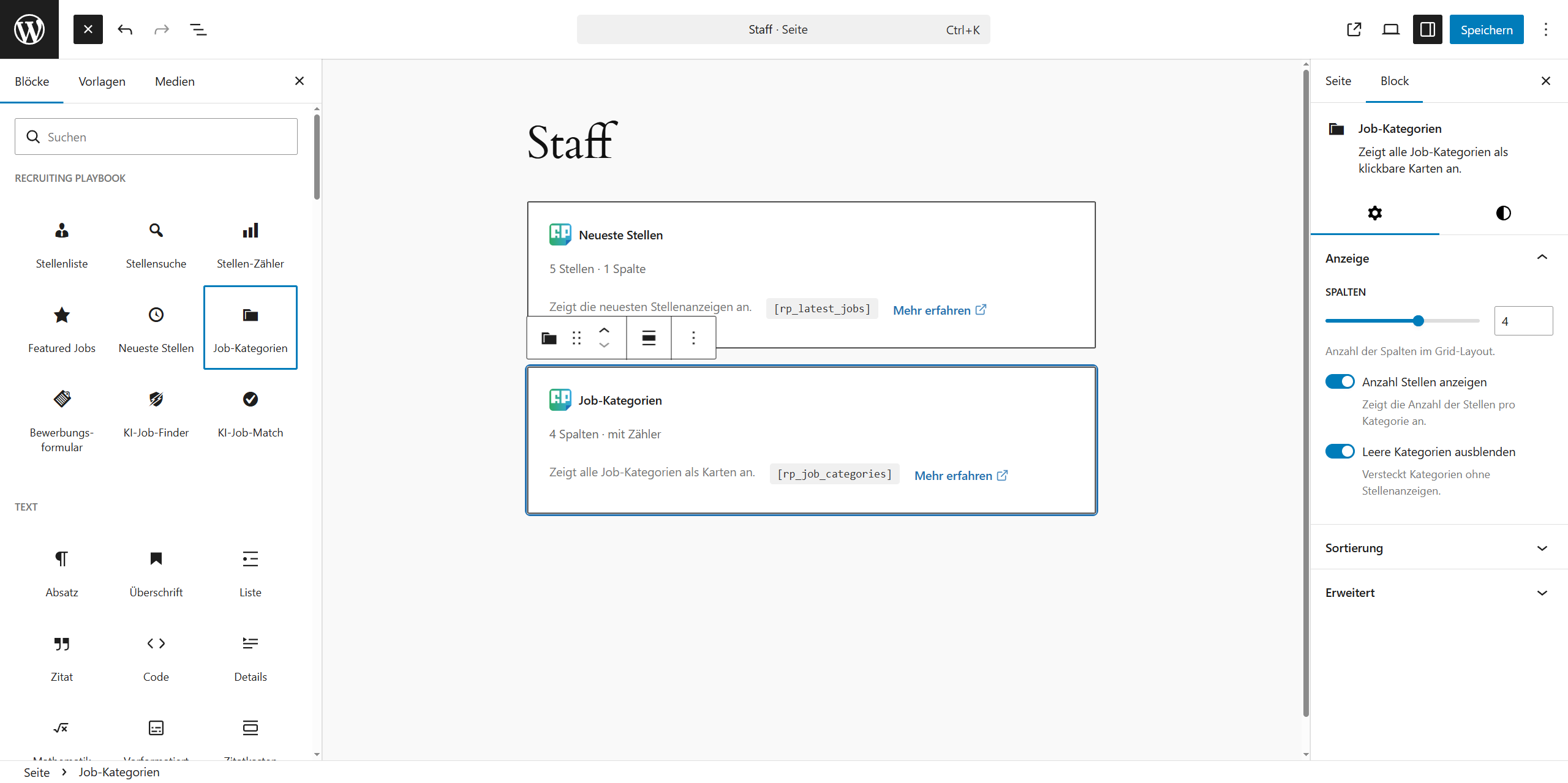Enable desktop preview icon in the top bar
This screenshot has width=1568, height=783.
1390,29
